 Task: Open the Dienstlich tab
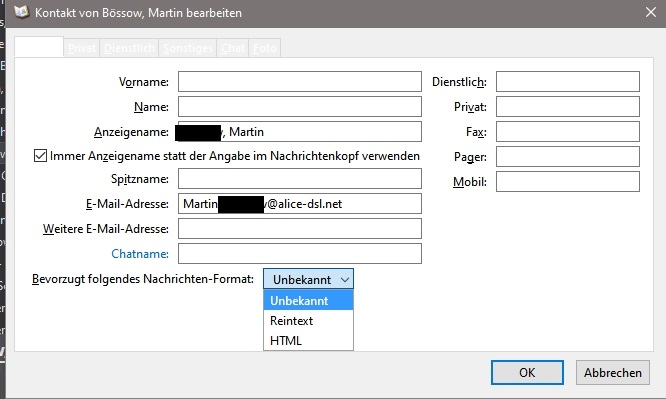[129, 48]
